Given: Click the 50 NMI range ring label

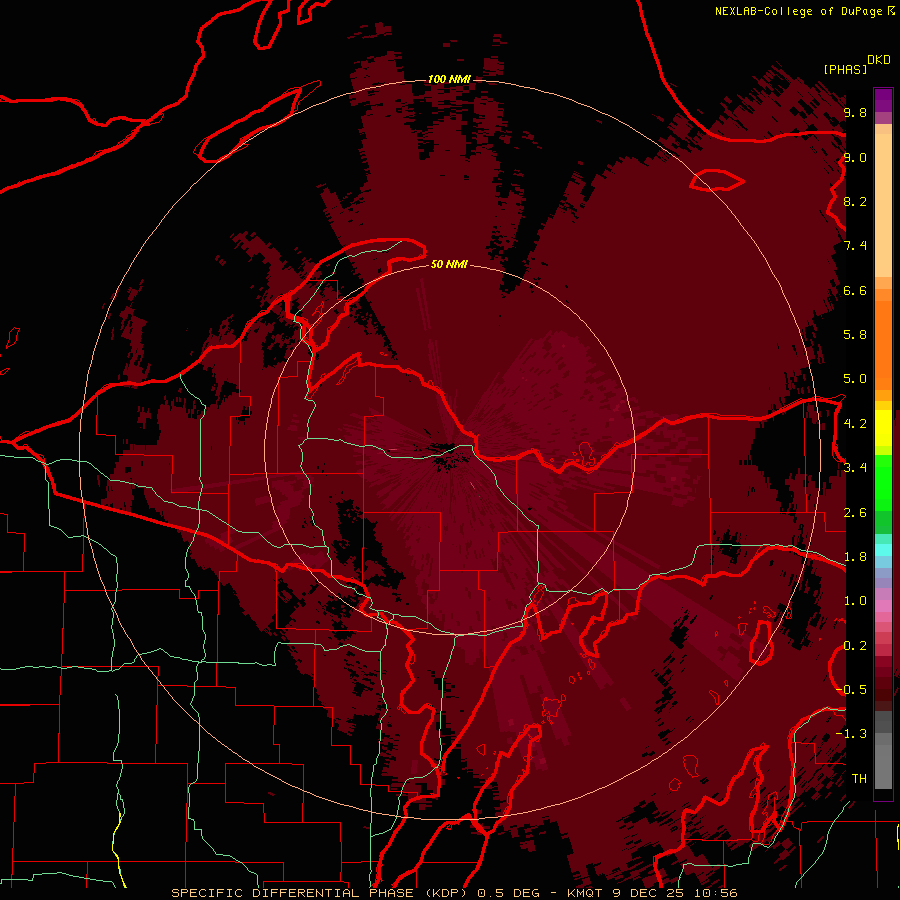Looking at the screenshot, I should pos(449,264).
